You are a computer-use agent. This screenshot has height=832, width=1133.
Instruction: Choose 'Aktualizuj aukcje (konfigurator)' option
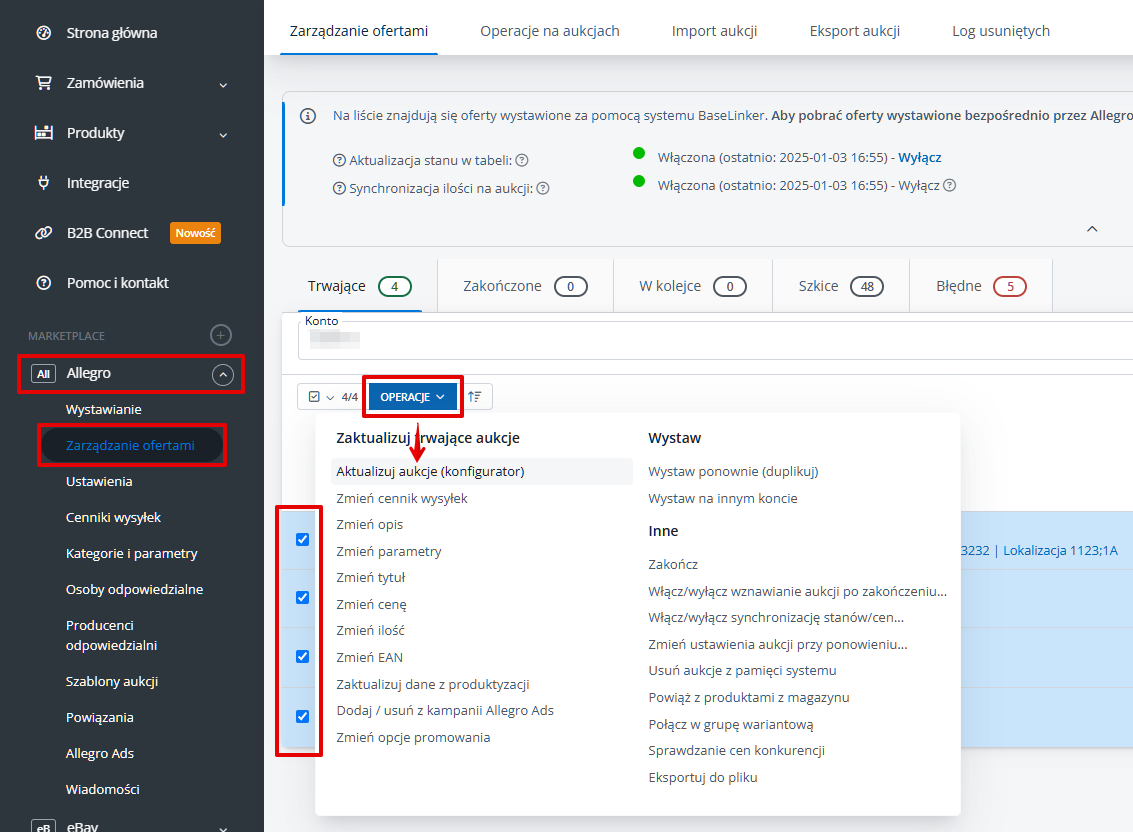(481, 471)
